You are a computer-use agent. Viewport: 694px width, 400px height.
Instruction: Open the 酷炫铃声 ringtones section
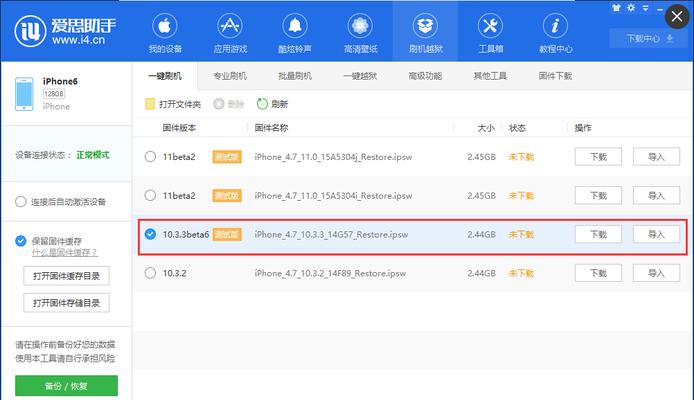295,33
